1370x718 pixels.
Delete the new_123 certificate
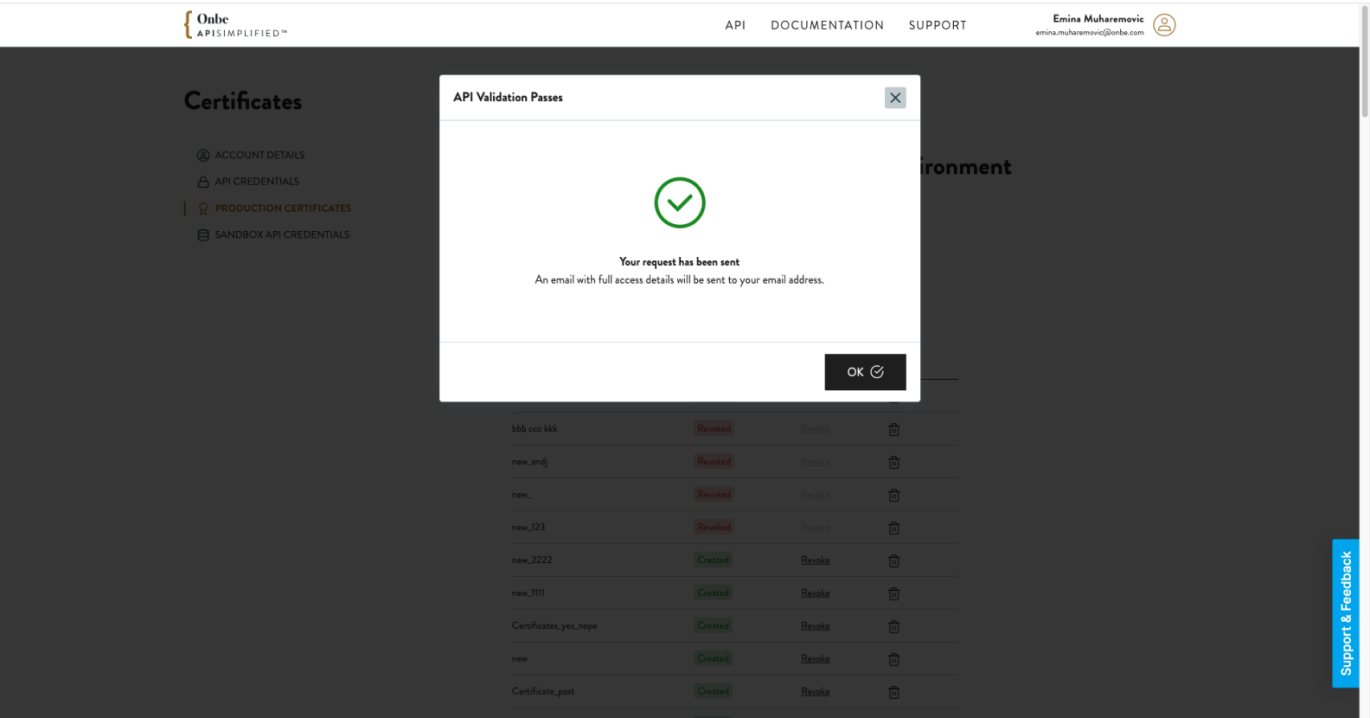tap(894, 527)
